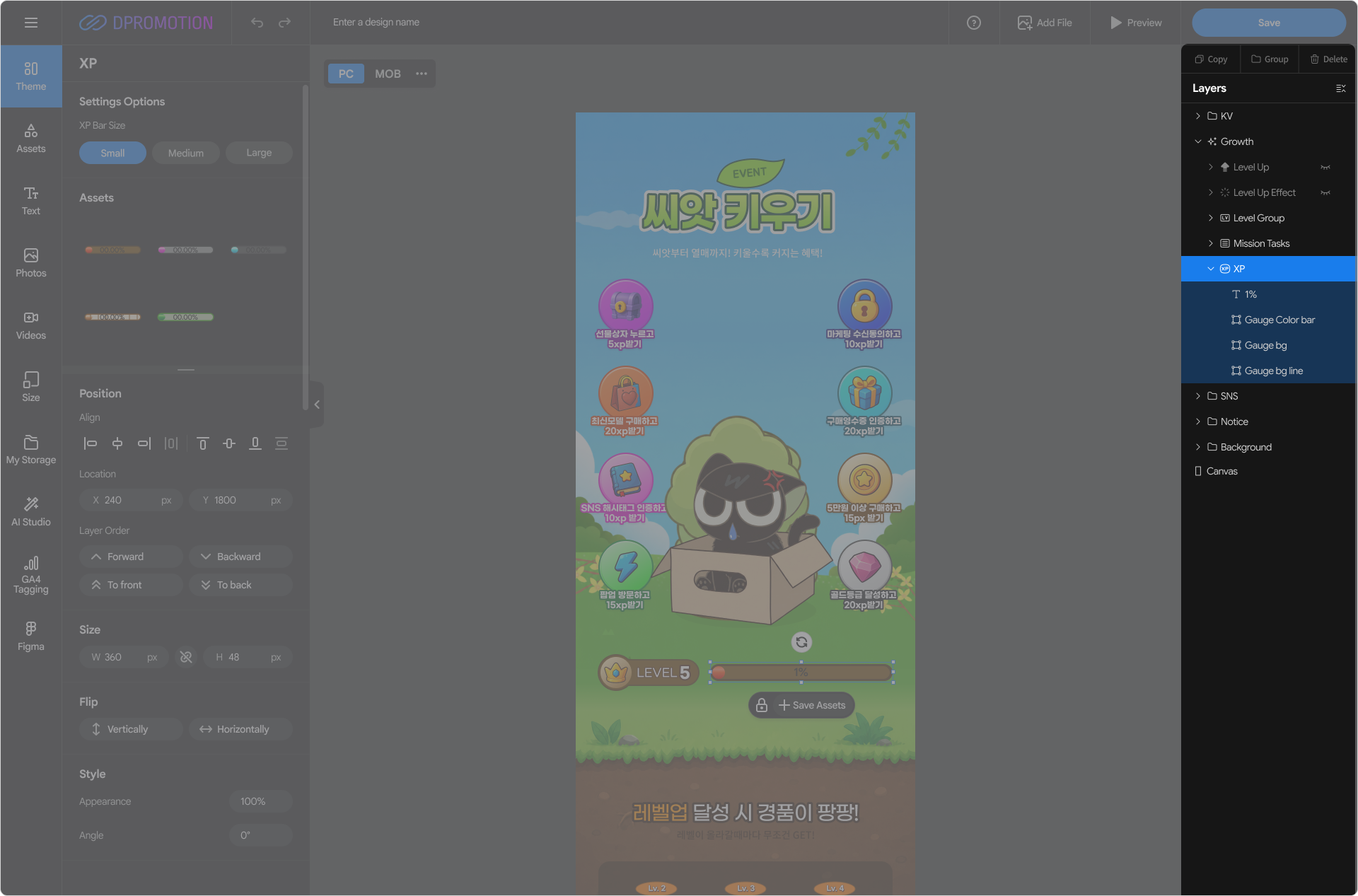Screen dimensions: 1358x896
Task: Click Preview button
Action: (1136, 23)
